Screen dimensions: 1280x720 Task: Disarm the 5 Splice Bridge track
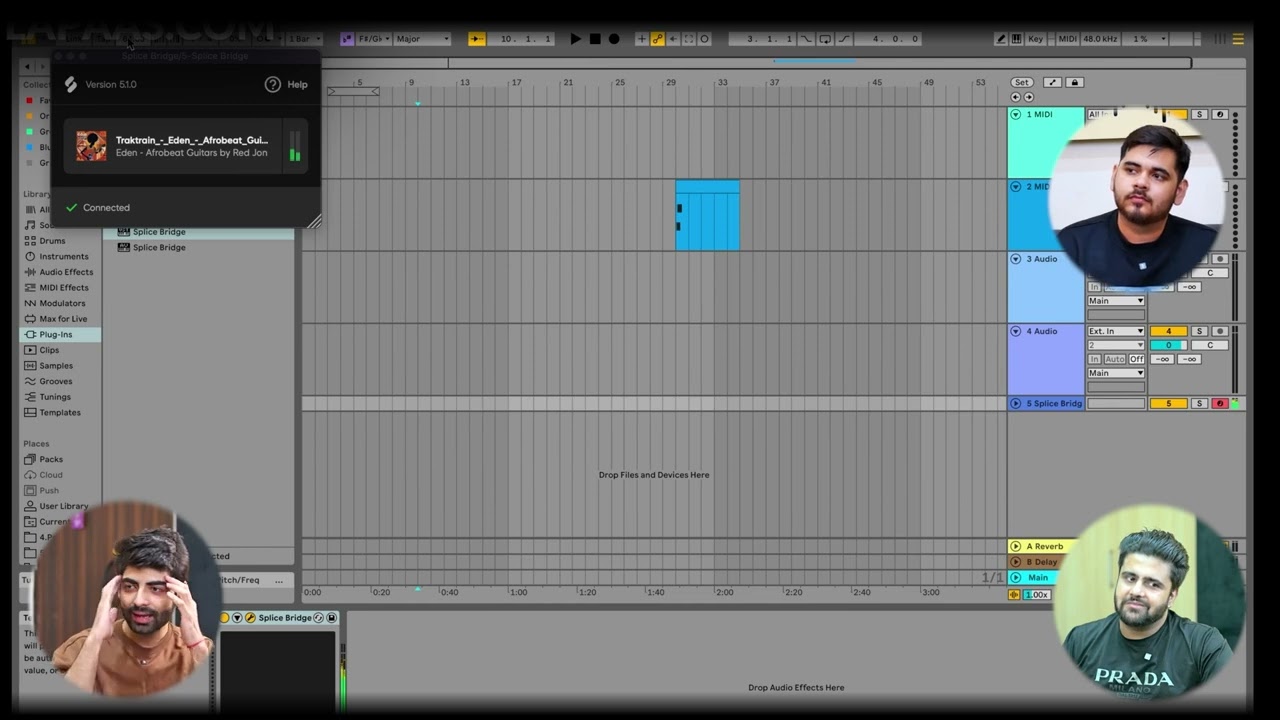coord(1219,403)
